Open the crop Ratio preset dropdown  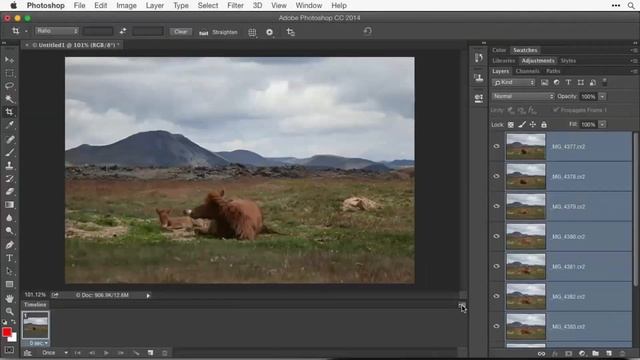(x=57, y=31)
